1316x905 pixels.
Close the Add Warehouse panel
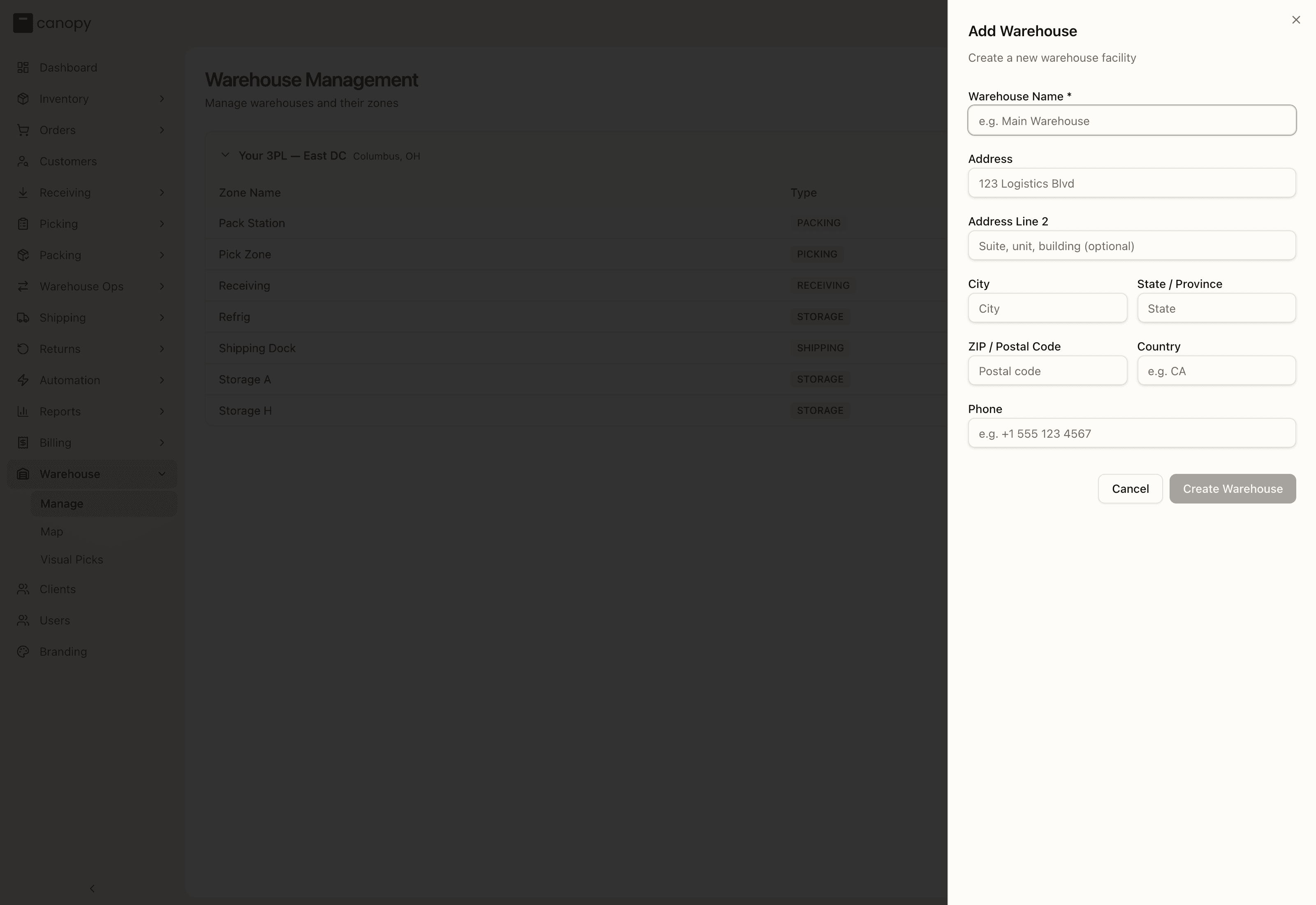[1295, 20]
